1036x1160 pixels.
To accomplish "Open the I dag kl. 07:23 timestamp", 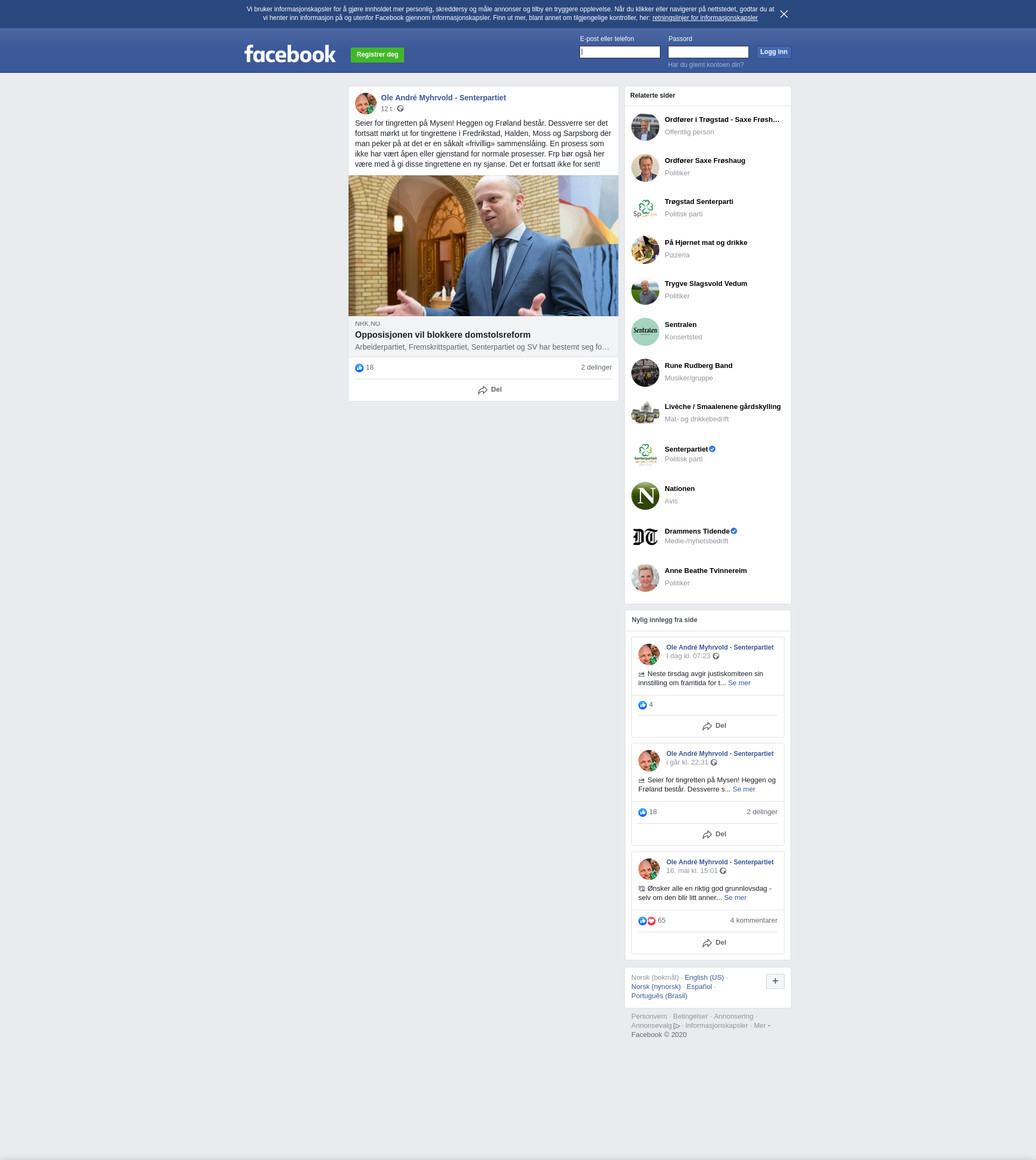I will pos(688,656).
